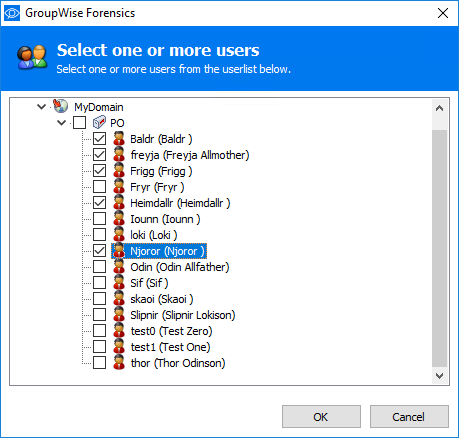Select the Slipnir (Slipnir Lokison) entry

coord(183,315)
